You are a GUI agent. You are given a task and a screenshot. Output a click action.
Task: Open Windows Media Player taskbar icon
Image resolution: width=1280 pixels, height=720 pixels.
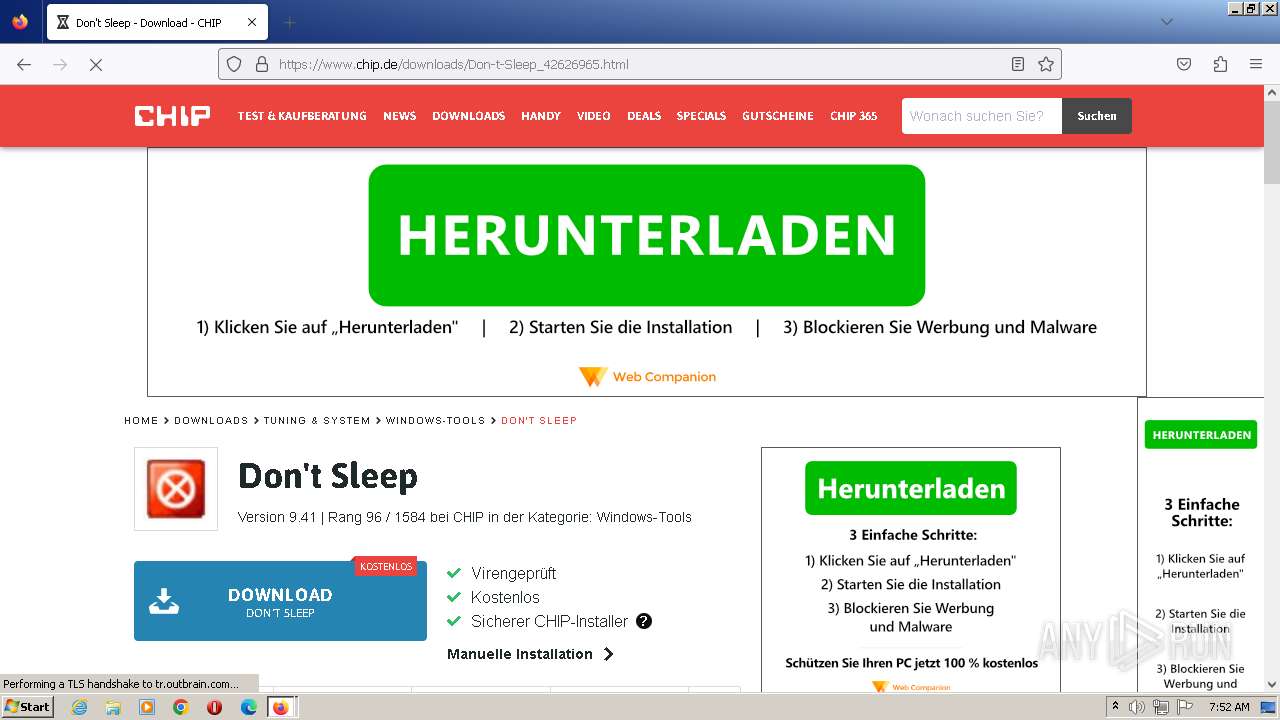pos(147,707)
